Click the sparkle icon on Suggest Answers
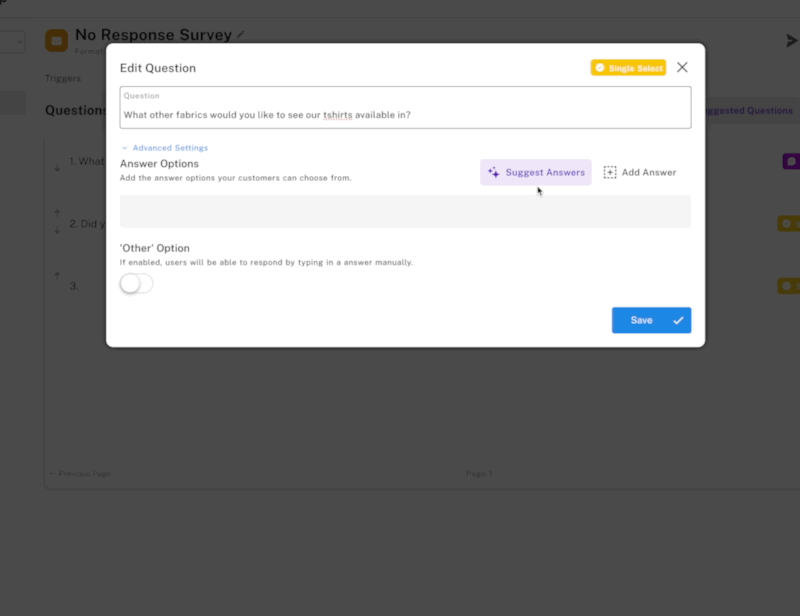This screenshot has width=800, height=616. pos(493,172)
